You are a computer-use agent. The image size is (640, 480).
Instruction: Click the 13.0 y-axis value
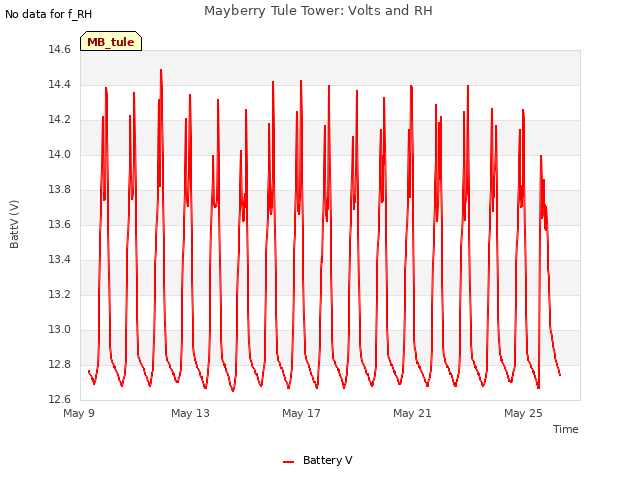coord(60,330)
